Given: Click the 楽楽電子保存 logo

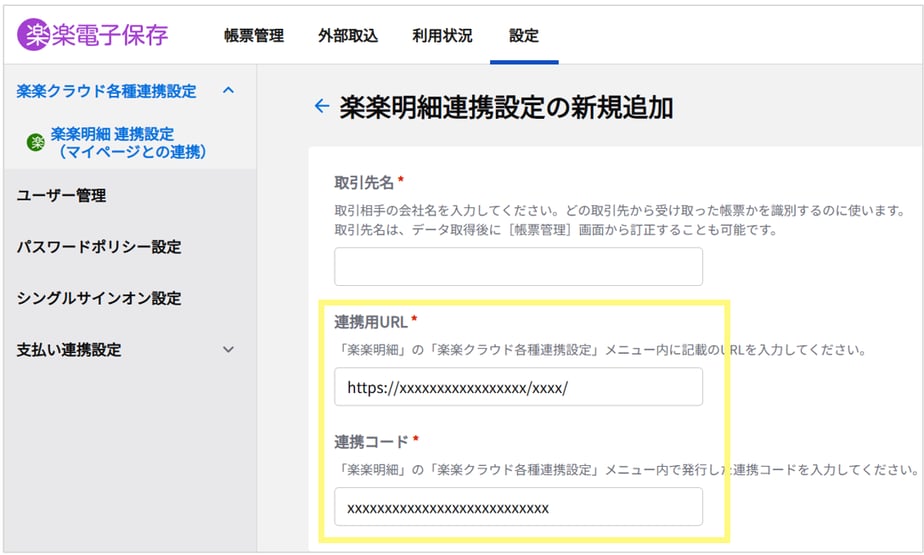Looking at the screenshot, I should [93, 35].
